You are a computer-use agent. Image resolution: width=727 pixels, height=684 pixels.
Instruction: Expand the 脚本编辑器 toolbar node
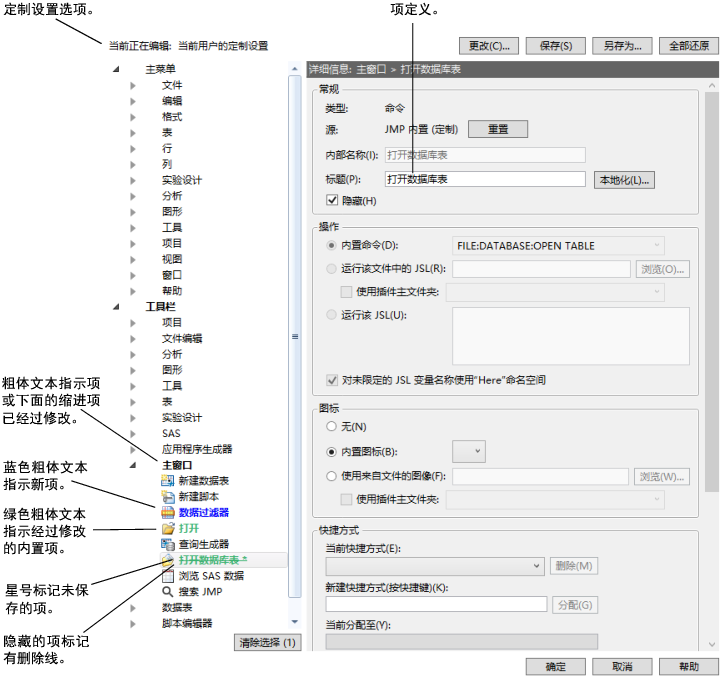point(133,624)
